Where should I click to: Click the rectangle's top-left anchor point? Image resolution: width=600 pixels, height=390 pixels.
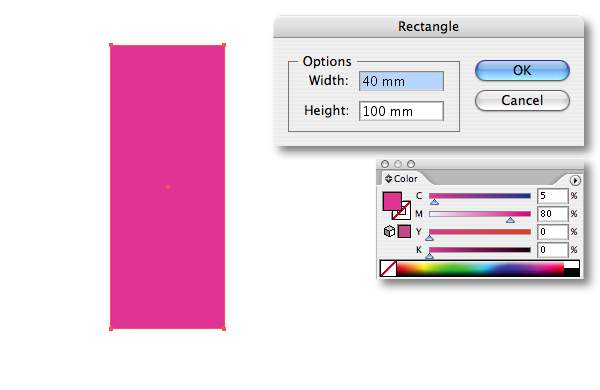pyautogui.click(x=111, y=45)
